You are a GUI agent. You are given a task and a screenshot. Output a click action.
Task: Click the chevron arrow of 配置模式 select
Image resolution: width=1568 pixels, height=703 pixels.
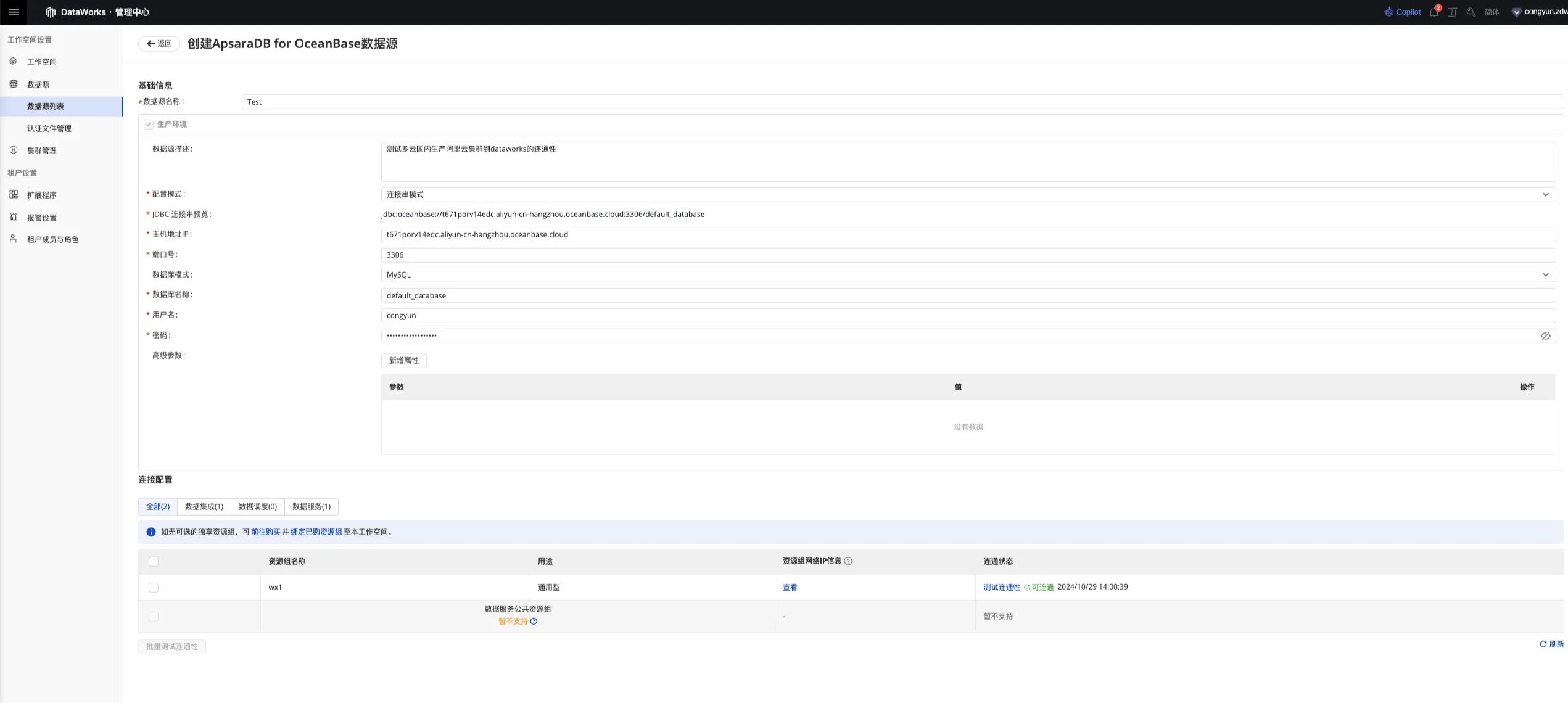(x=1546, y=194)
